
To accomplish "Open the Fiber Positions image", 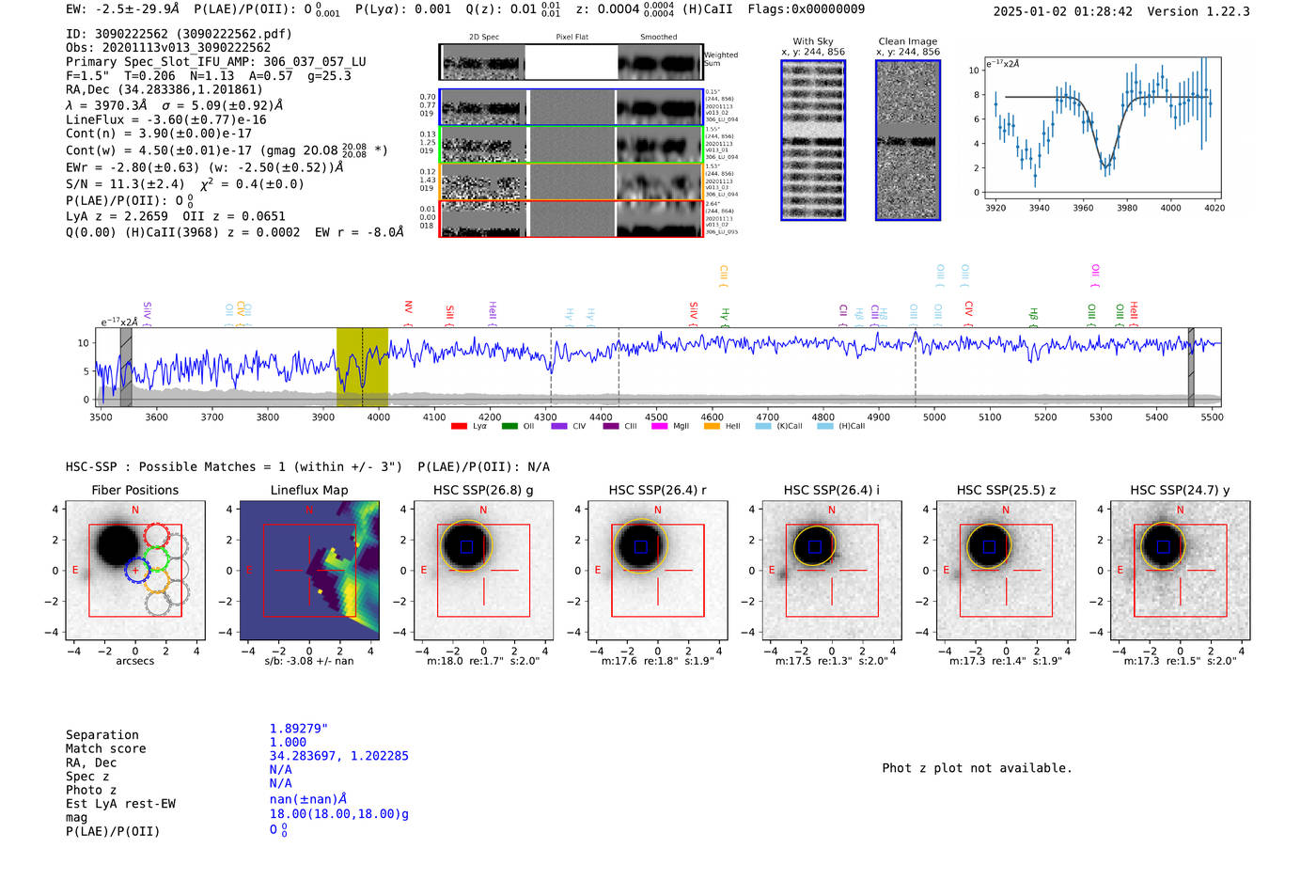I will [135, 570].
